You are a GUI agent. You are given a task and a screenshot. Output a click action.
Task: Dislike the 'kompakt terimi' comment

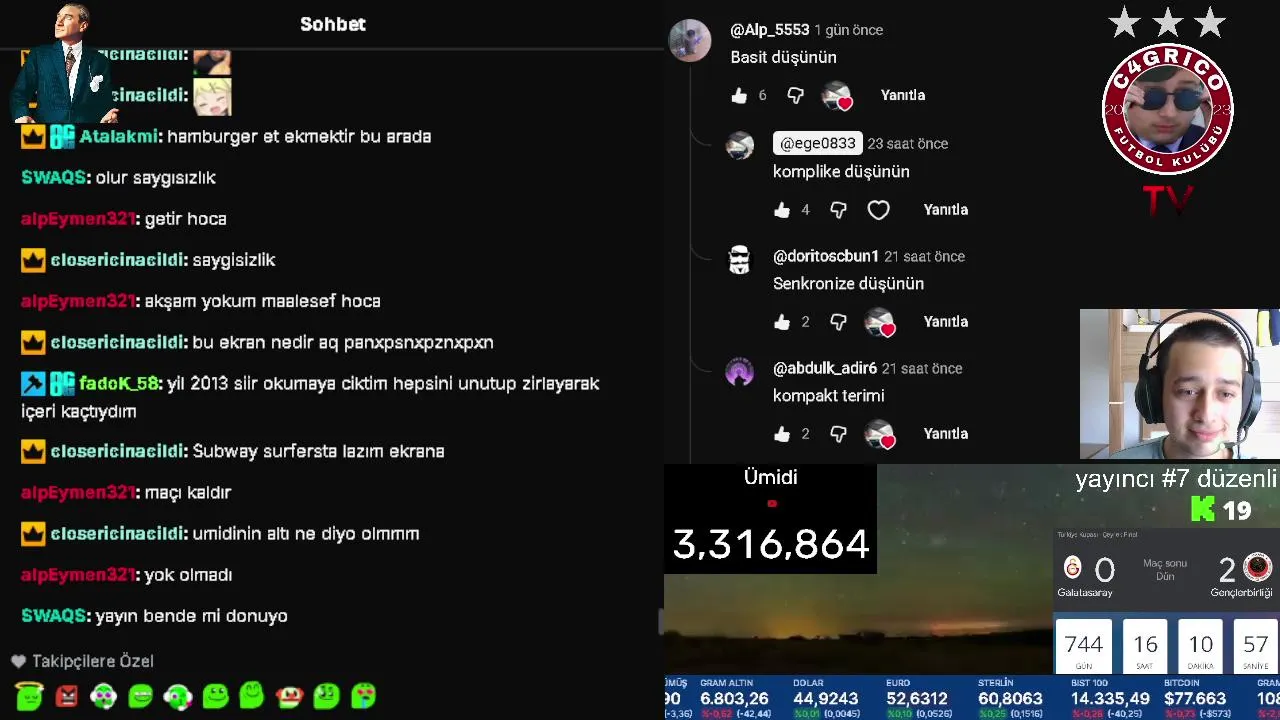pyautogui.click(x=838, y=434)
